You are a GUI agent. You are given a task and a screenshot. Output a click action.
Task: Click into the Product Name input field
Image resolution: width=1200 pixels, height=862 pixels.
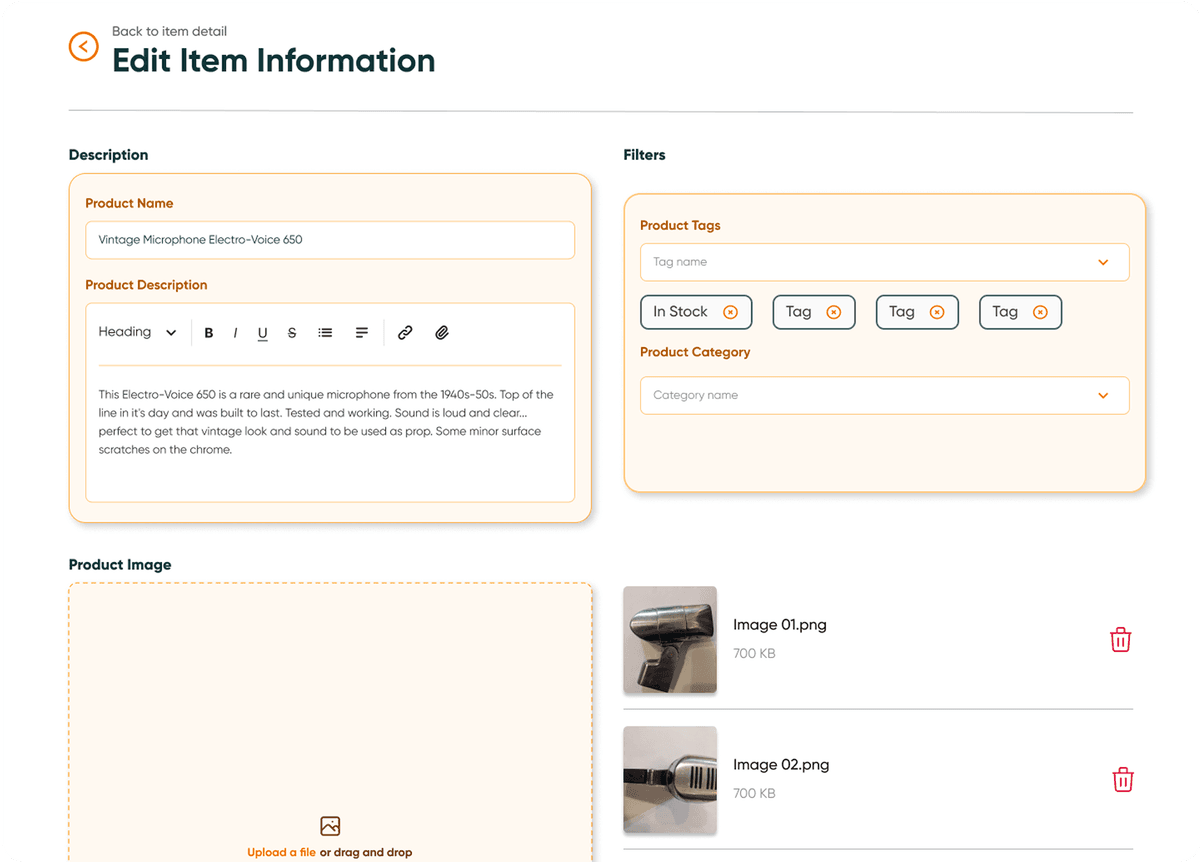pyautogui.click(x=330, y=240)
